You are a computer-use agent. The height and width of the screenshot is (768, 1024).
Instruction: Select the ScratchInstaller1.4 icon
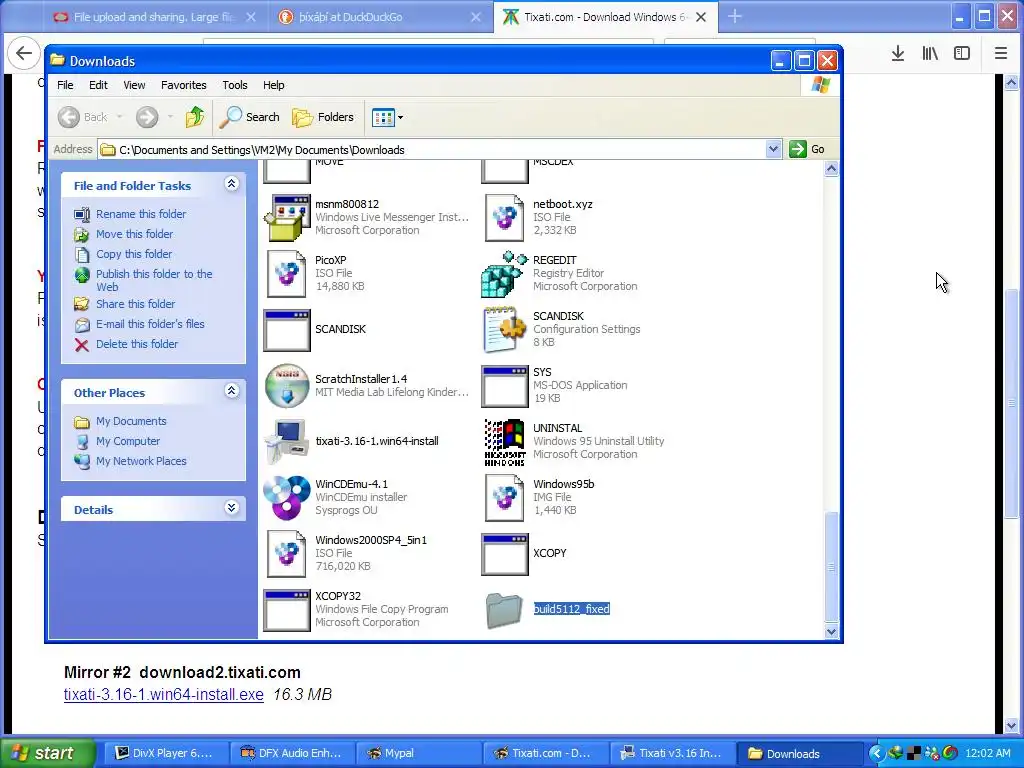(x=287, y=385)
